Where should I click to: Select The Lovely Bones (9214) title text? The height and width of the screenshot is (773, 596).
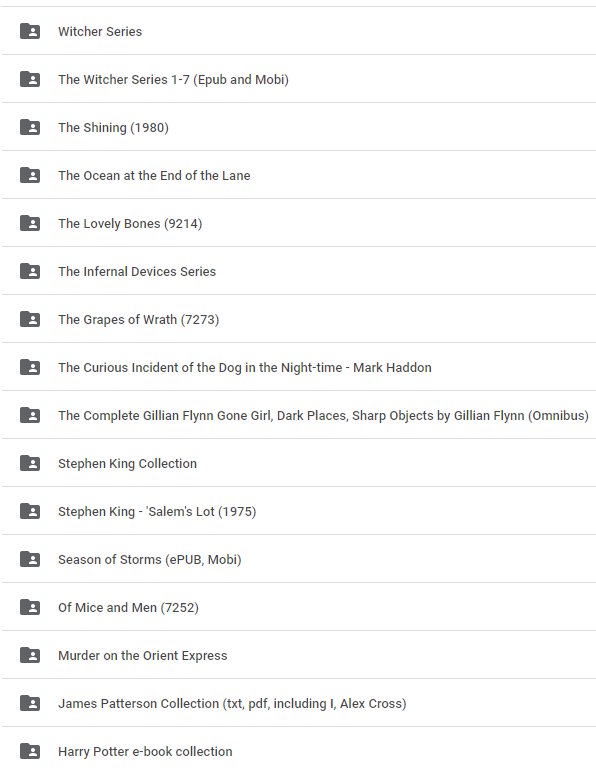pos(130,224)
